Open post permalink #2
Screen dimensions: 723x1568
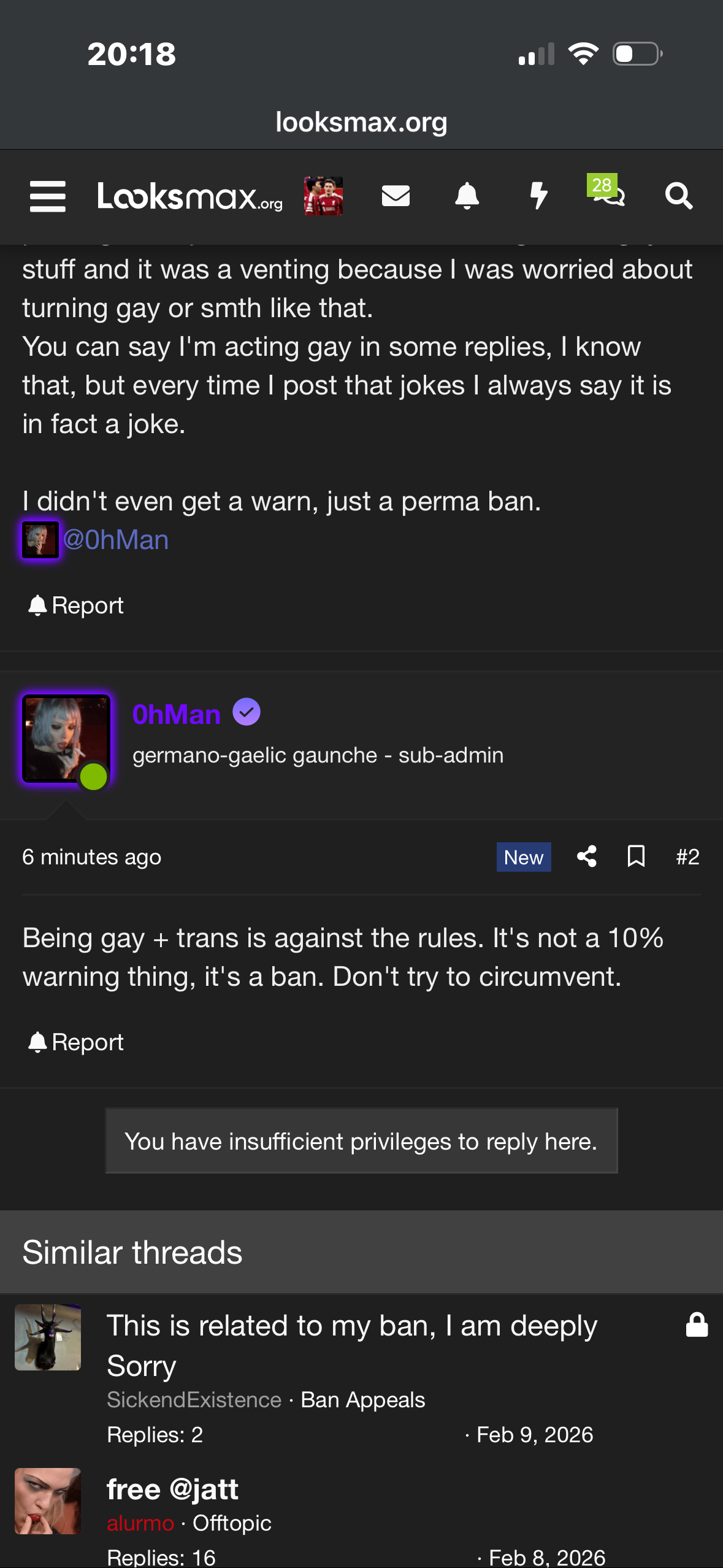tap(687, 856)
